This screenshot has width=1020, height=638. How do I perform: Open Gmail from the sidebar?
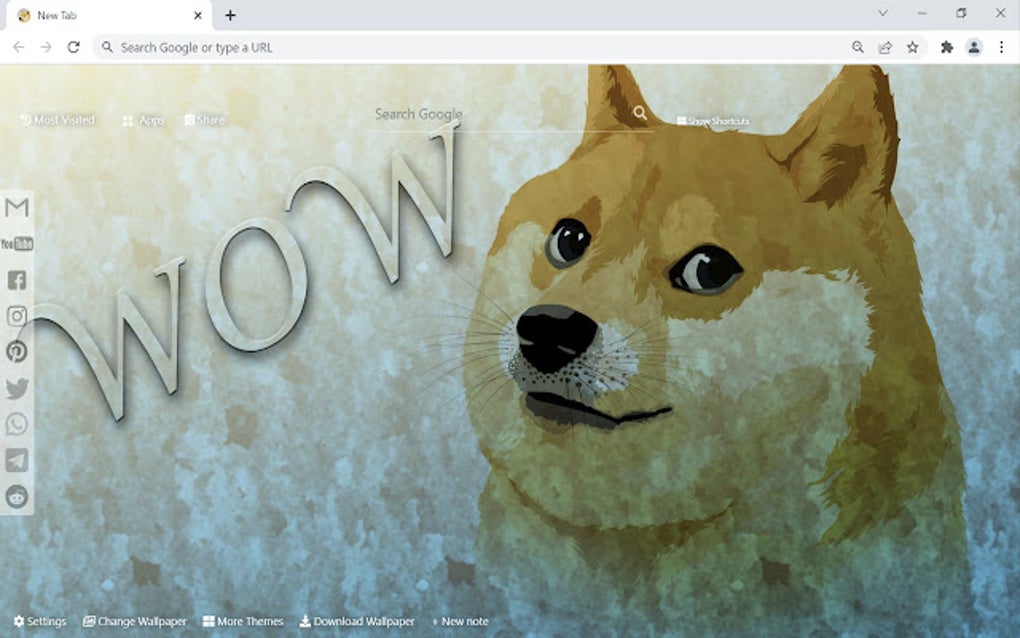[15, 206]
